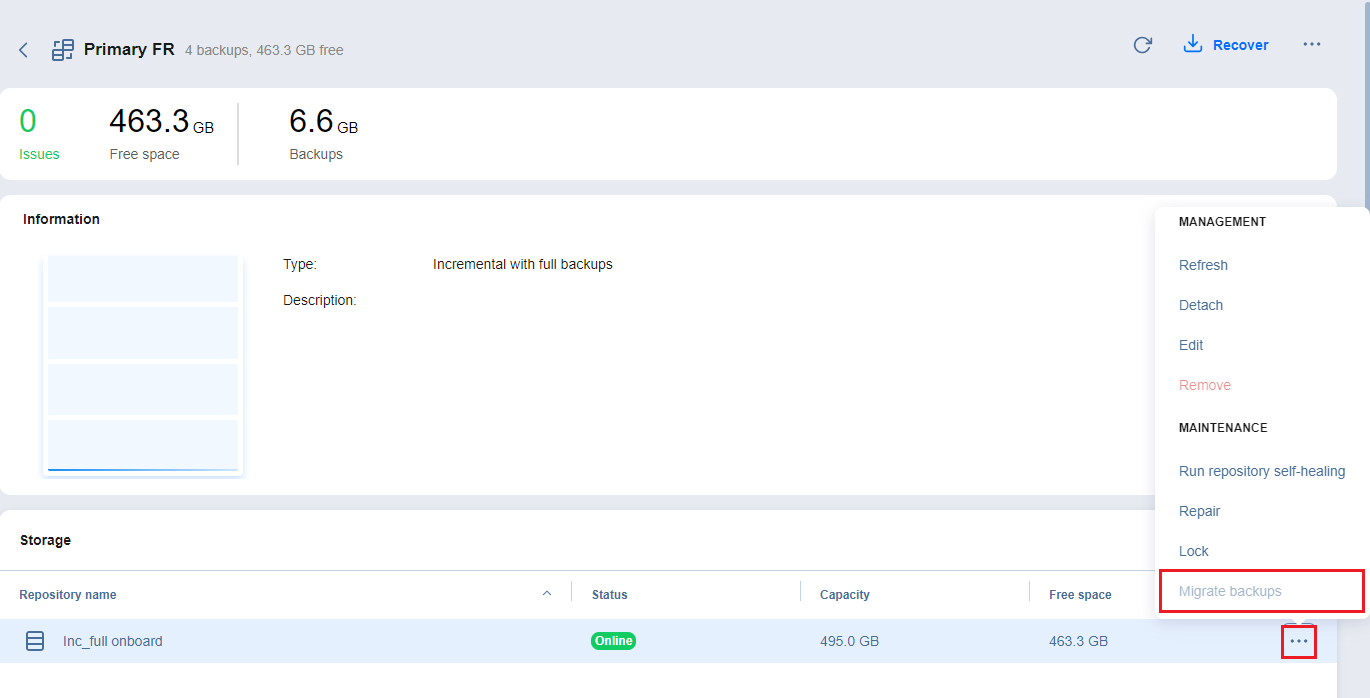Click the Primary FR repository icon
Screen dimensions: 1370x698
(x=63, y=50)
